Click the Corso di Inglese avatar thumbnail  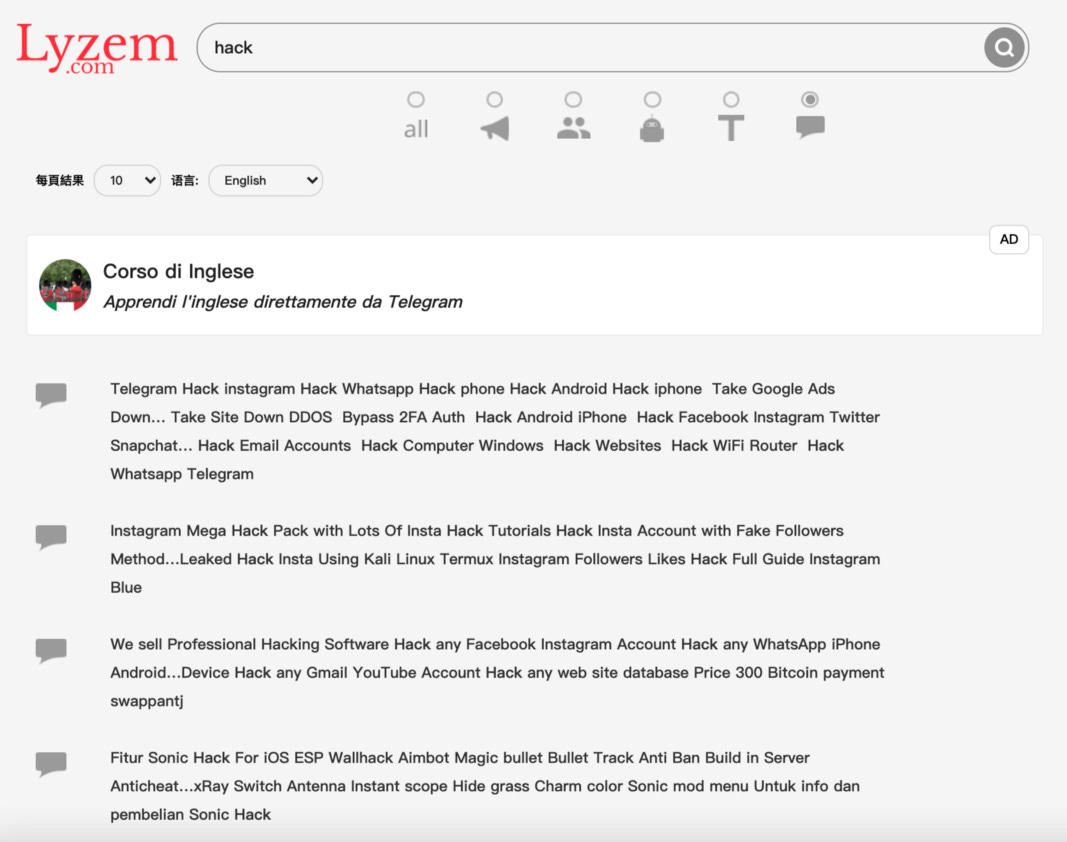65,285
